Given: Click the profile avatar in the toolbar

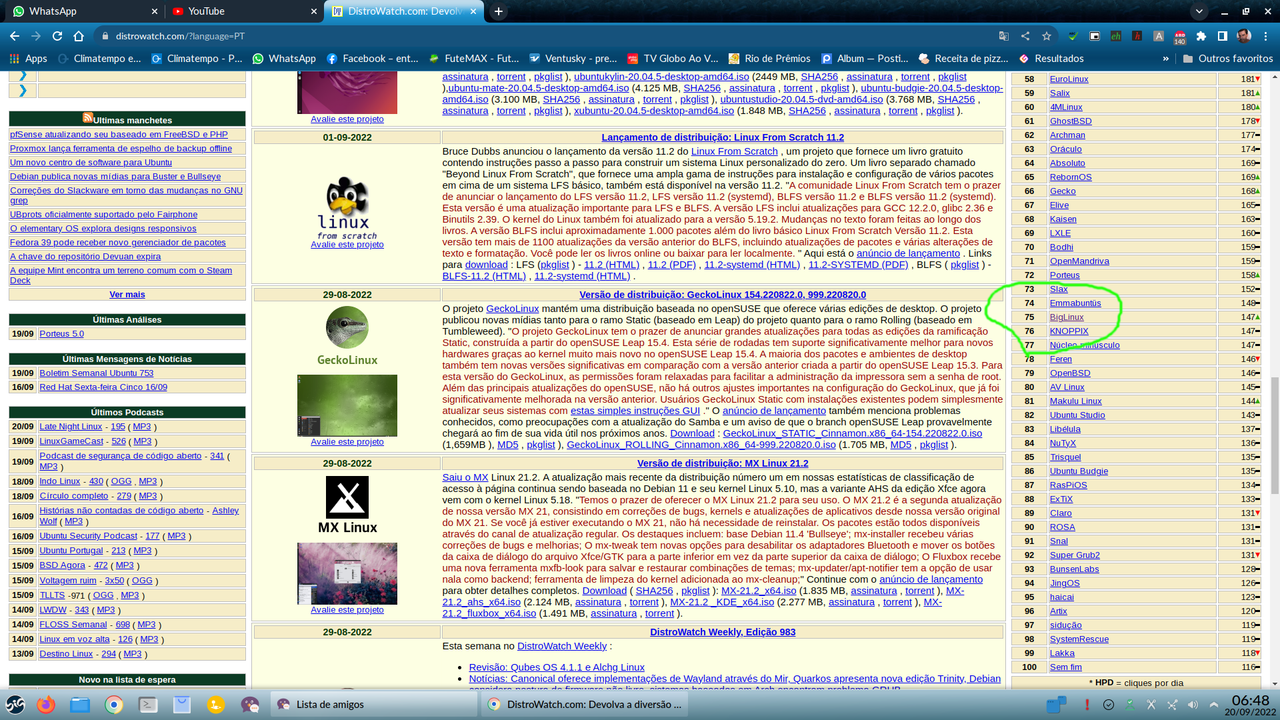Looking at the screenshot, I should point(1243,36).
